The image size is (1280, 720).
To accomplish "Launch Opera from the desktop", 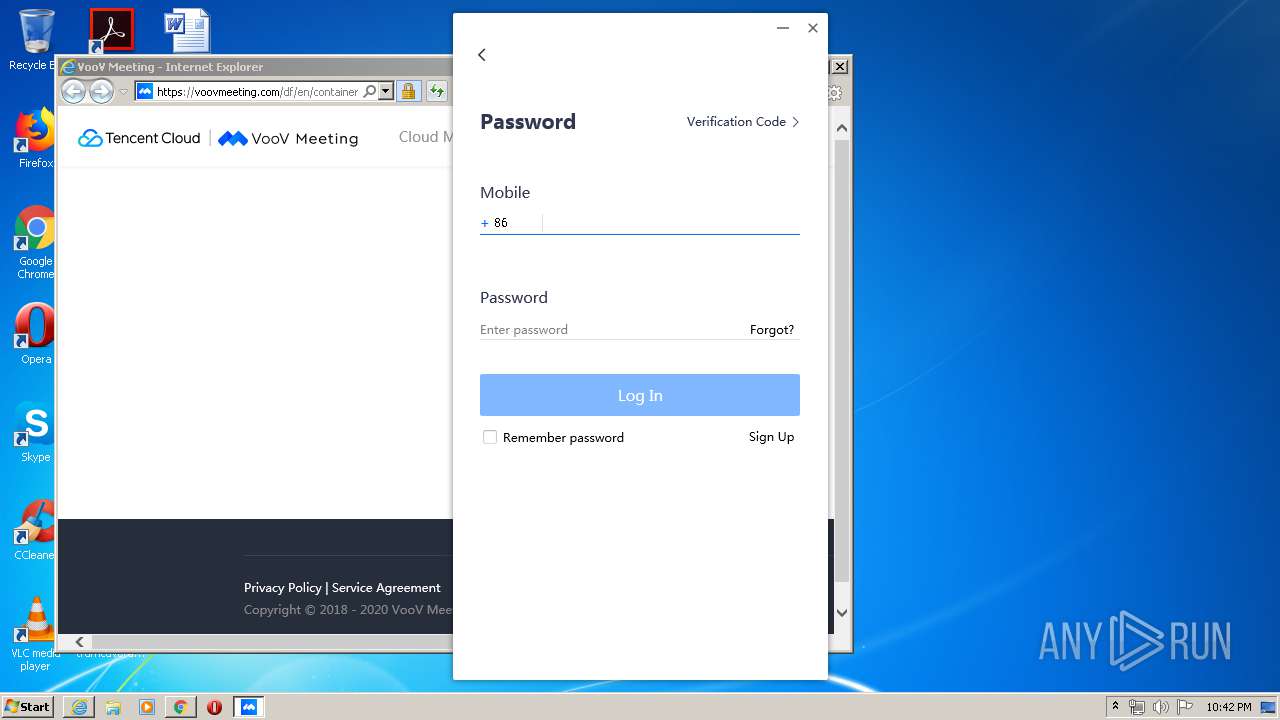I will 35,334.
